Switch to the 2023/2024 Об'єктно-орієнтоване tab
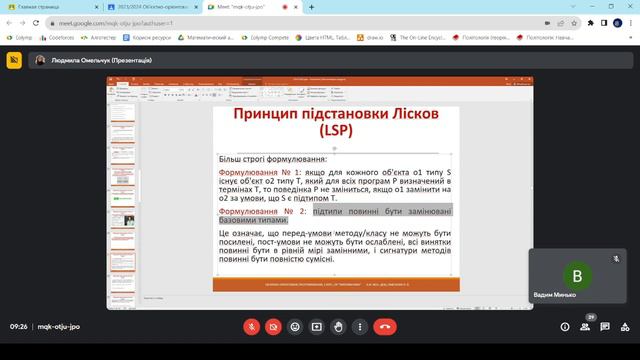This screenshot has height=360, width=640. (153, 7)
